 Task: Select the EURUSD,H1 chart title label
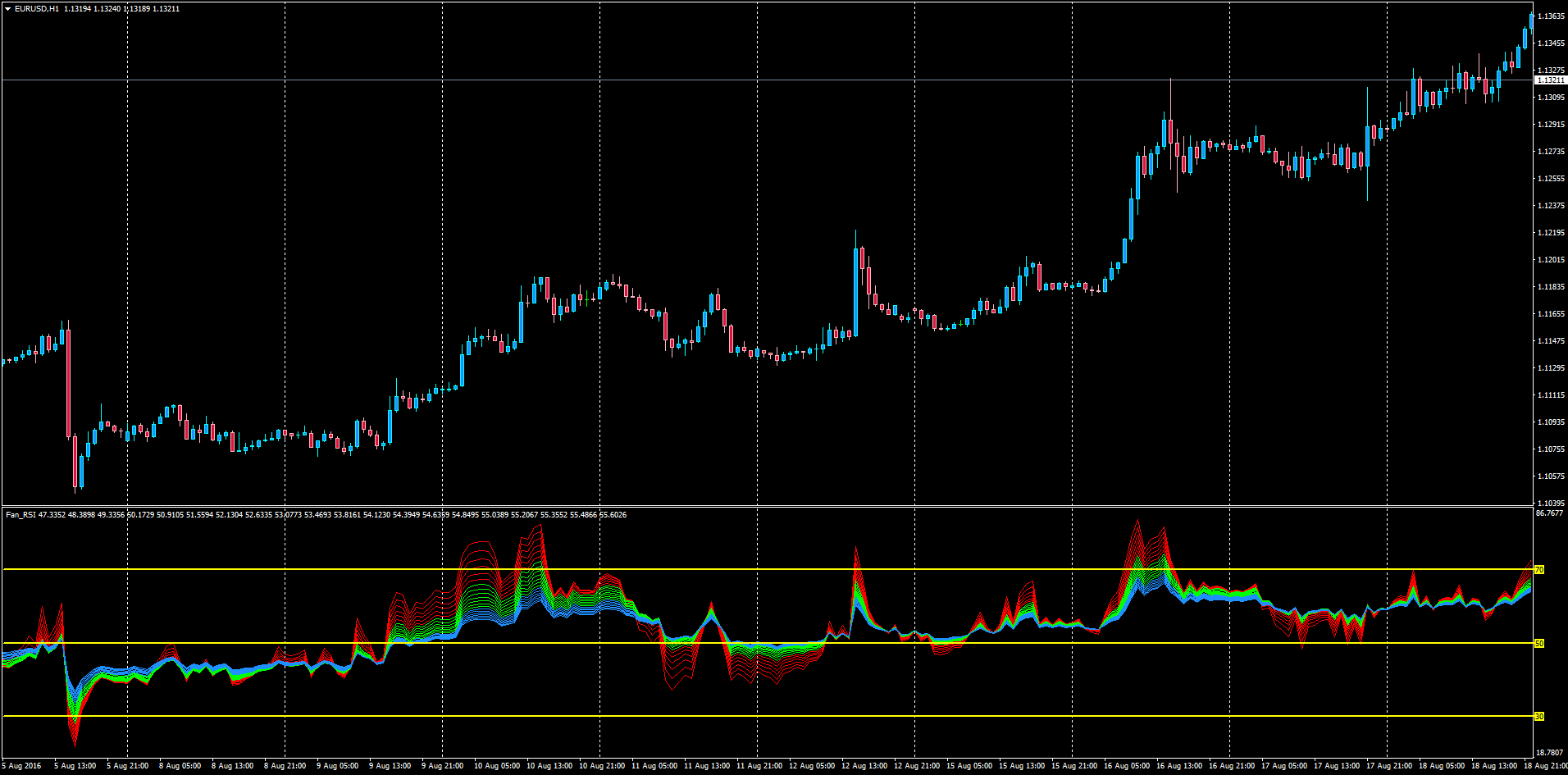pos(37,9)
